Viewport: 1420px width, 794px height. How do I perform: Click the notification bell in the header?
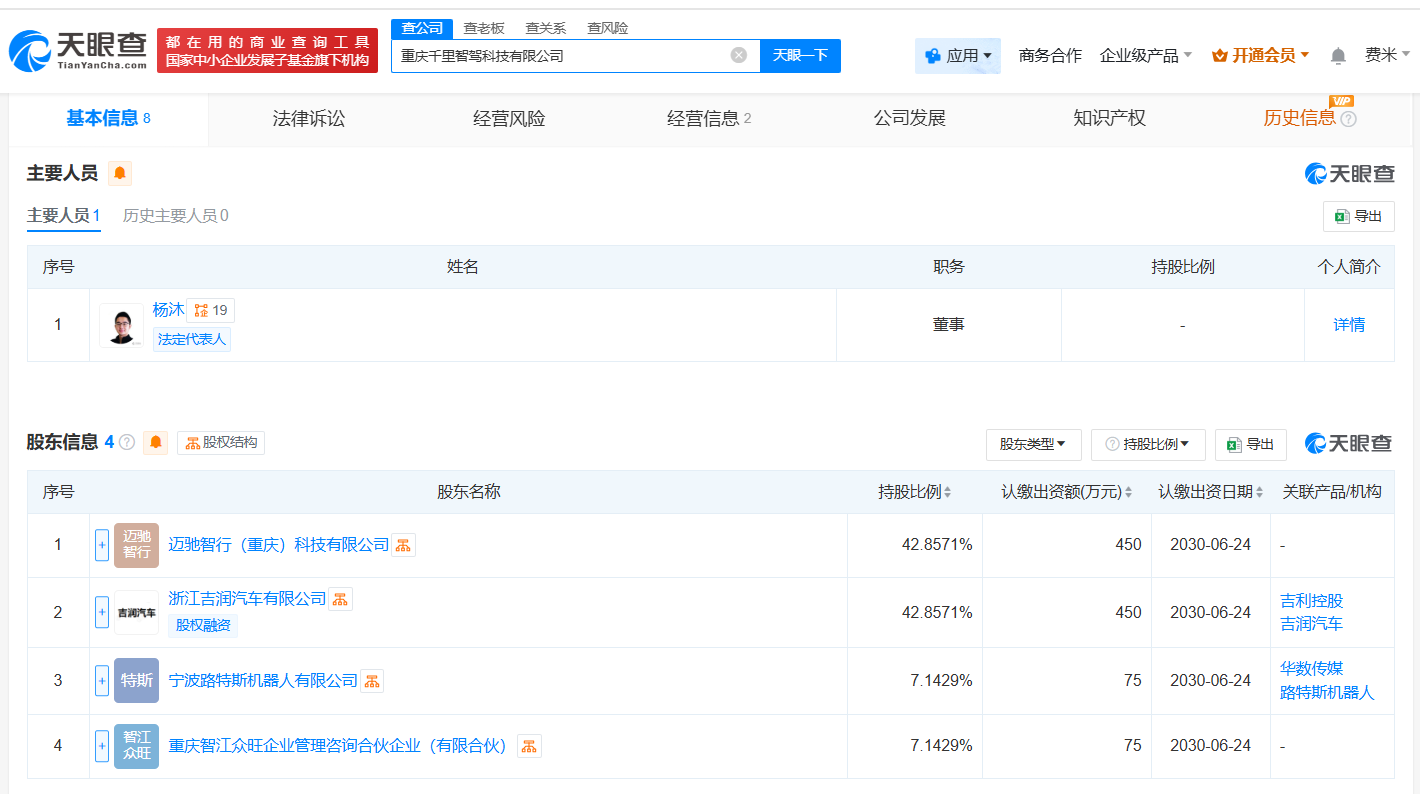pos(1338,56)
